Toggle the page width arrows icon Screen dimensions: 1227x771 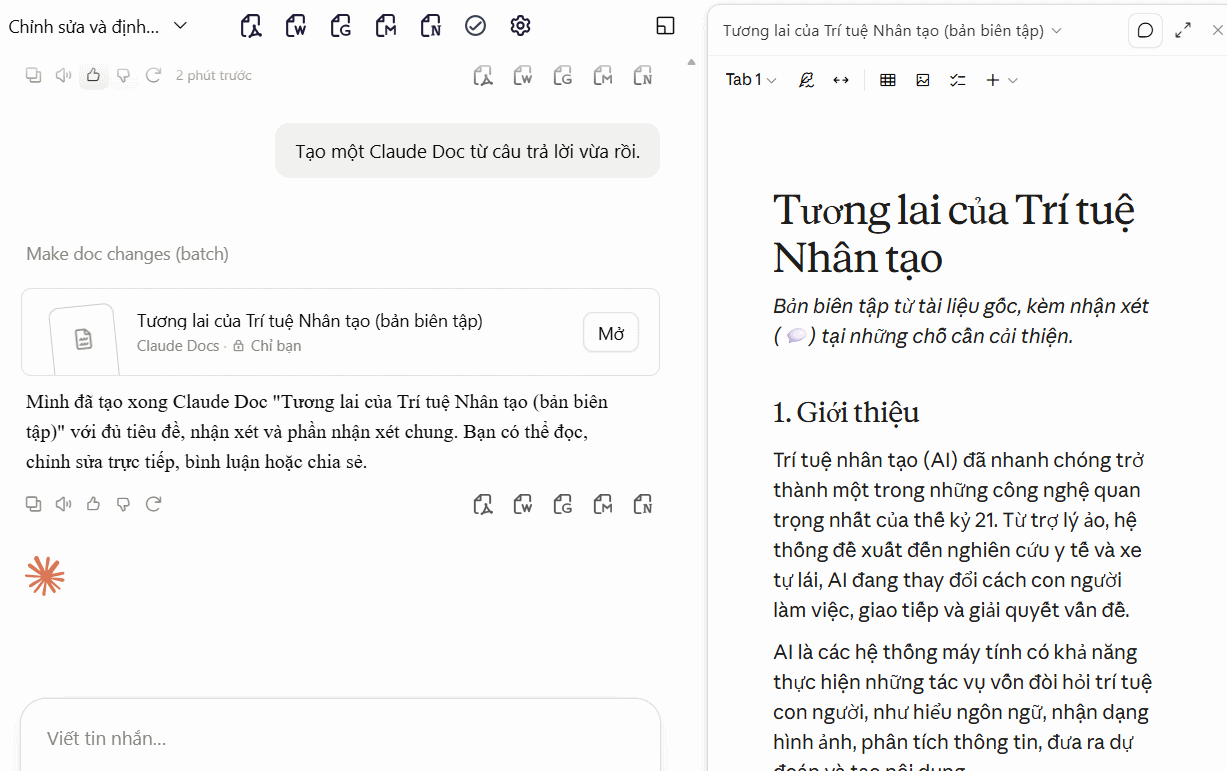pyautogui.click(x=841, y=80)
